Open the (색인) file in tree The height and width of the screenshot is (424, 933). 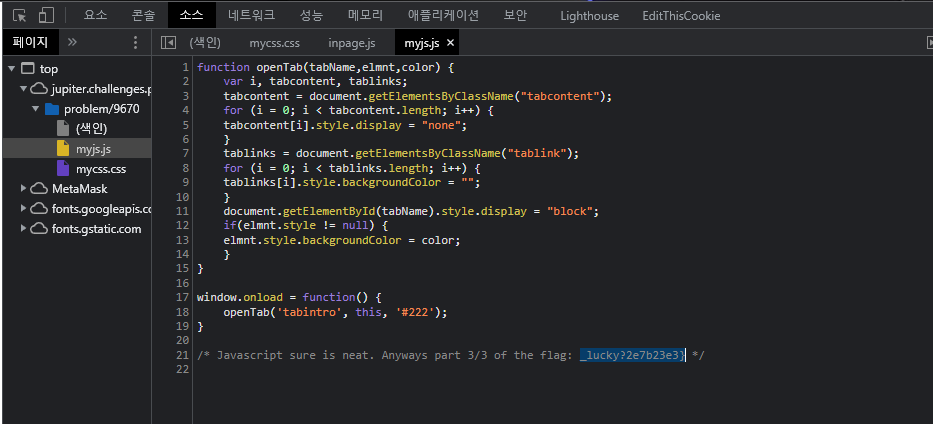click(x=92, y=128)
